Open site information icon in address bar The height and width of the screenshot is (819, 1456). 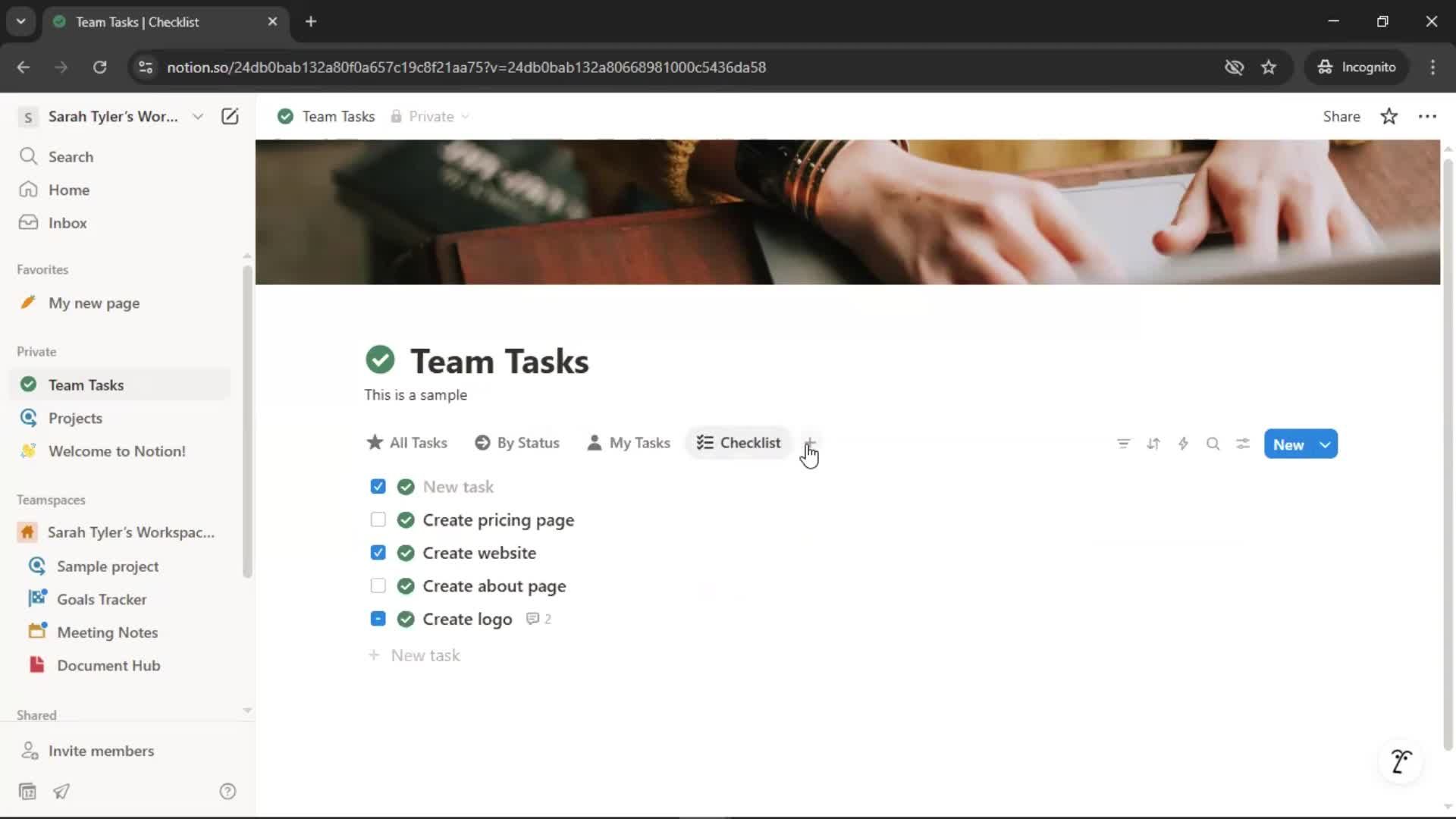tap(146, 67)
